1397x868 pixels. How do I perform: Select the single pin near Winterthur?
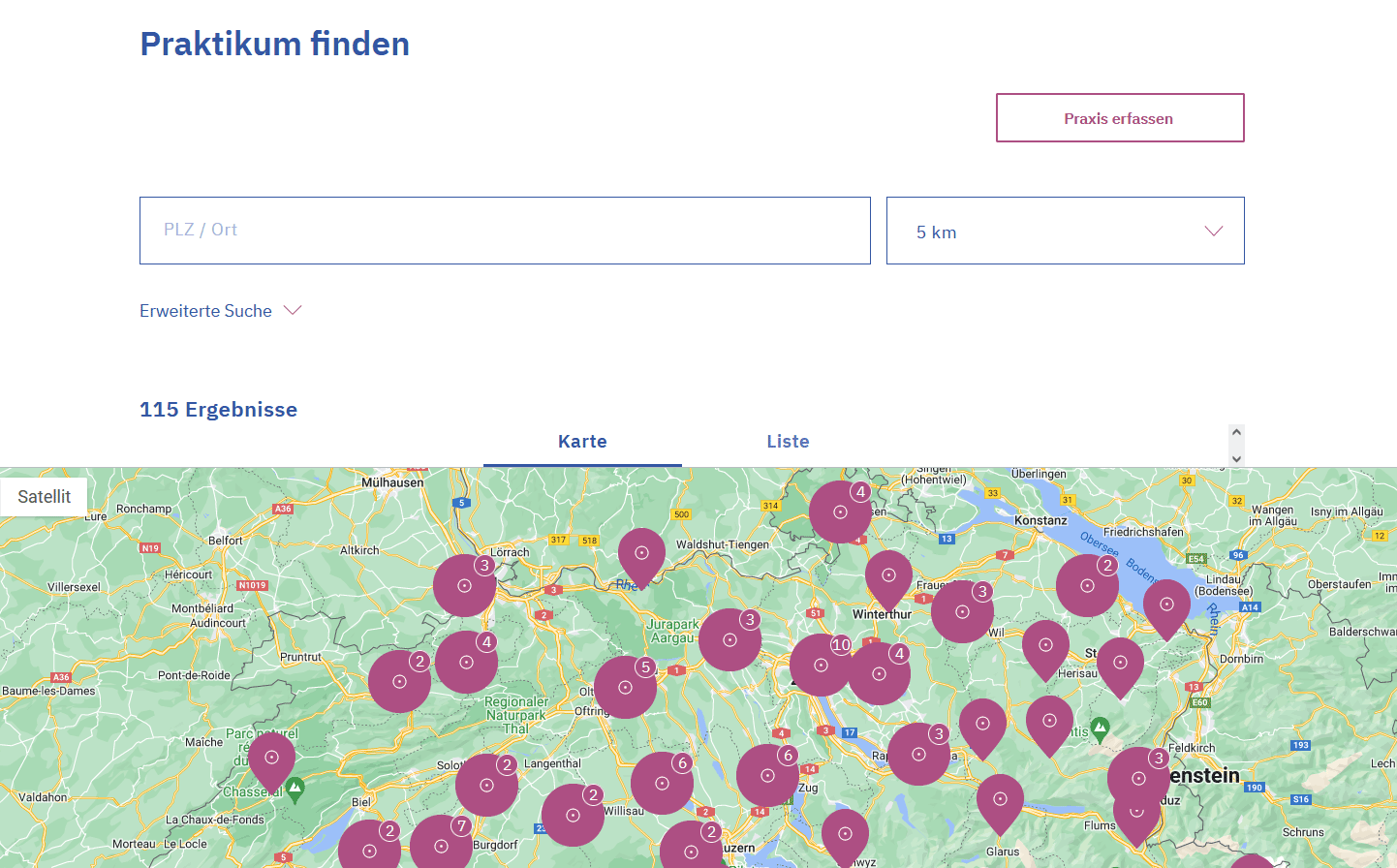(x=888, y=576)
